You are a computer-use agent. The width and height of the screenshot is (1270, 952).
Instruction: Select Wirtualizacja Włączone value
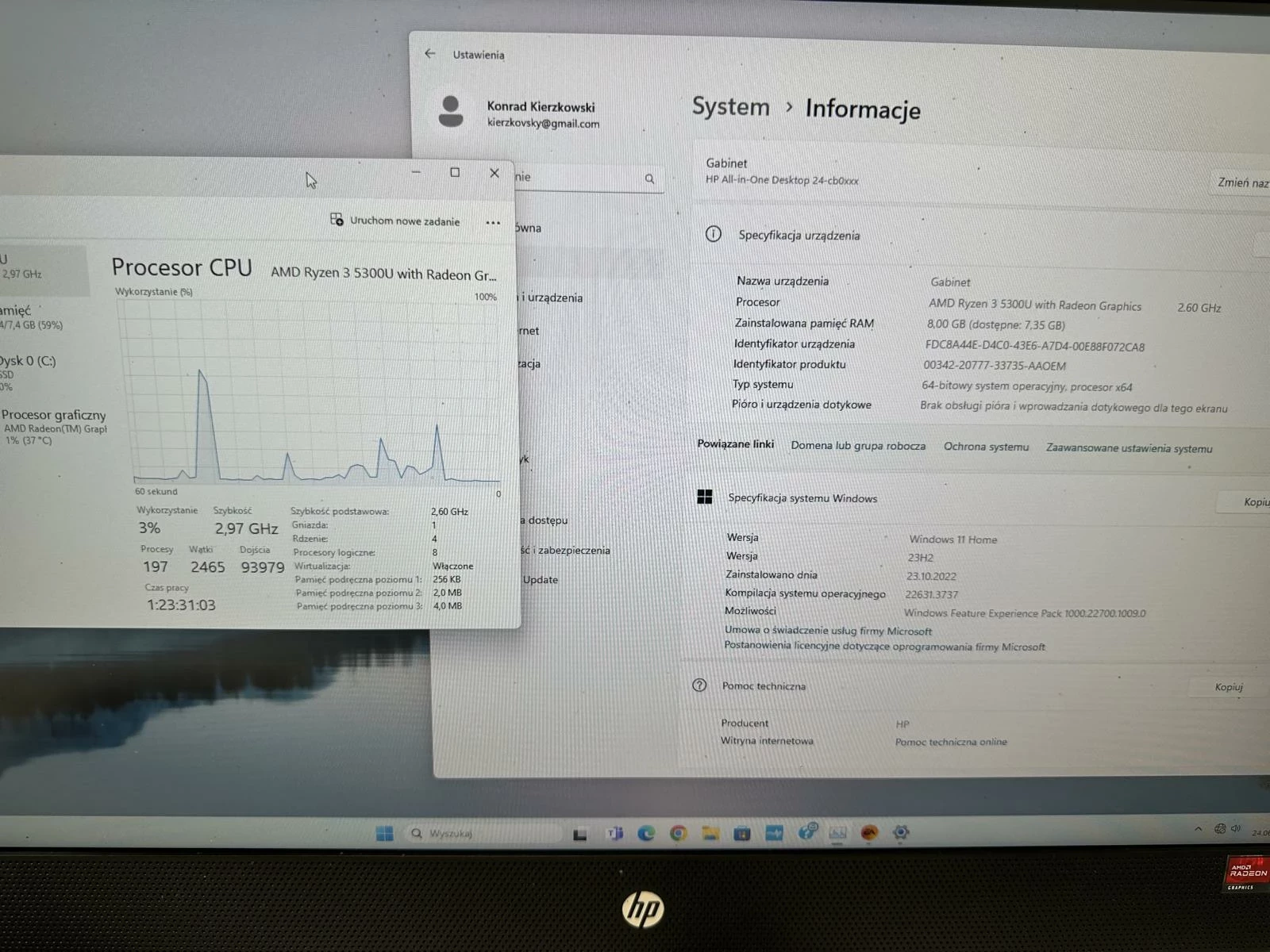(452, 566)
